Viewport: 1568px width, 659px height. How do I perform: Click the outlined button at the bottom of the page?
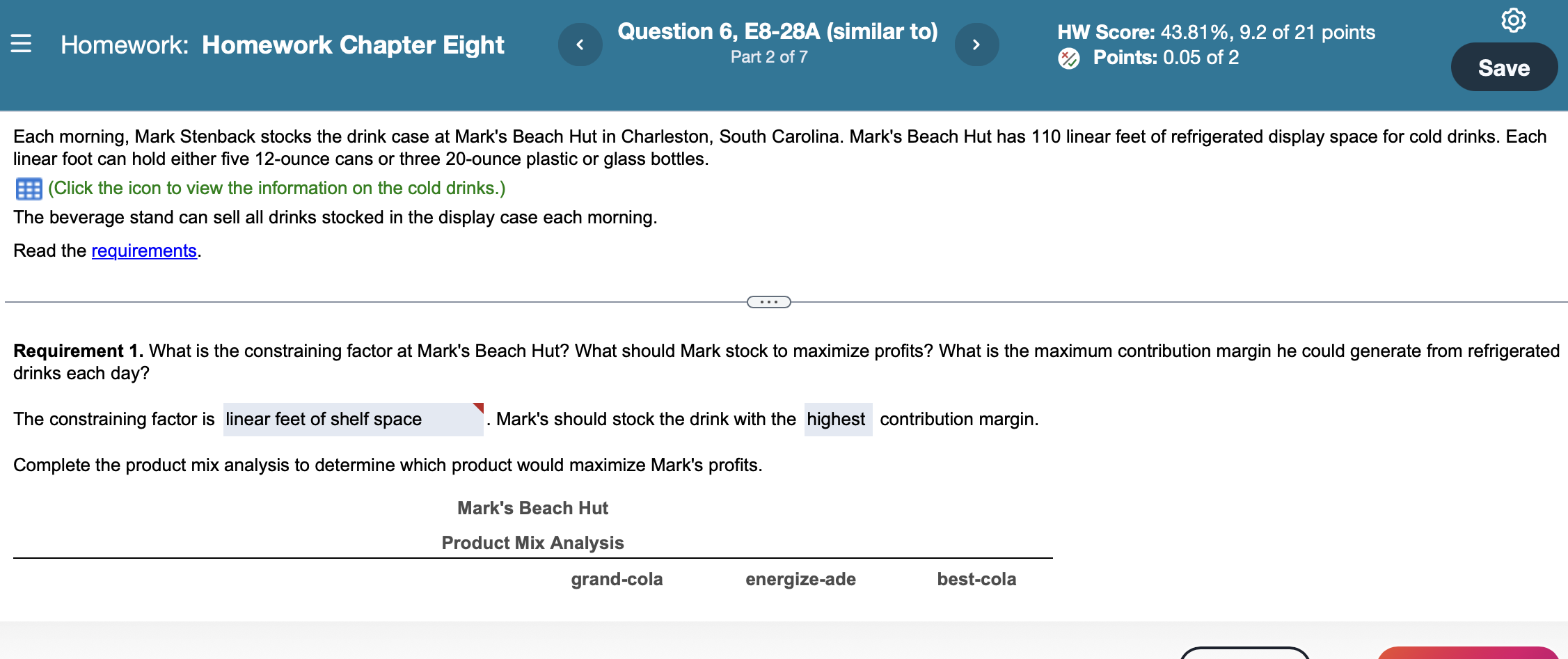[x=1245, y=653]
